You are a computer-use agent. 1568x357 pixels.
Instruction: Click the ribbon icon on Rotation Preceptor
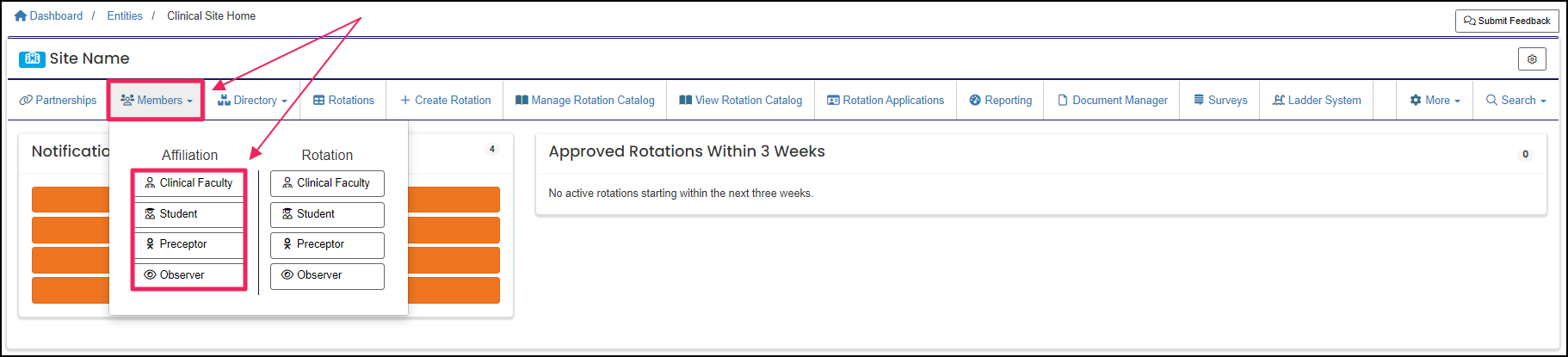(287, 244)
